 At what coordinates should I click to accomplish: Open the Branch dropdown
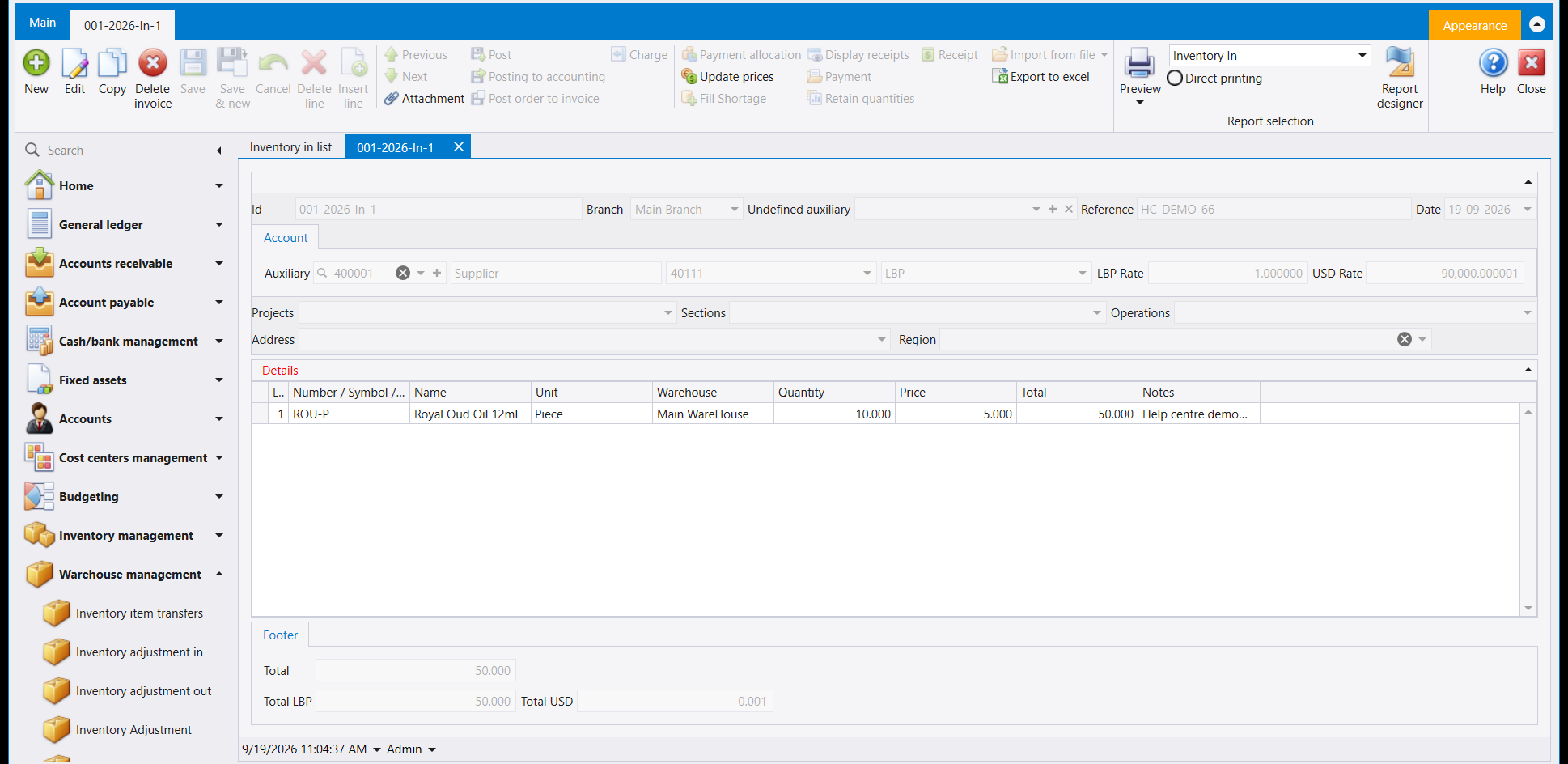(735, 210)
